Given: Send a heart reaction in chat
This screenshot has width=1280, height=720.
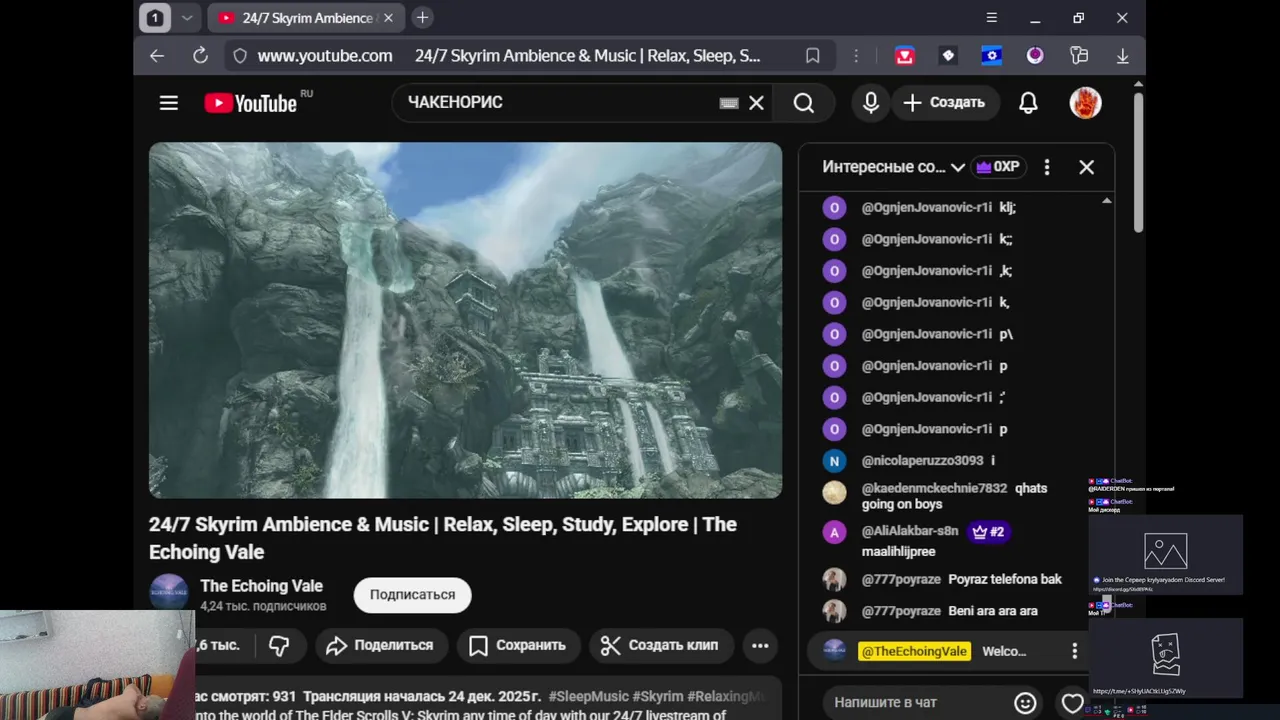Looking at the screenshot, I should pos(1072,703).
